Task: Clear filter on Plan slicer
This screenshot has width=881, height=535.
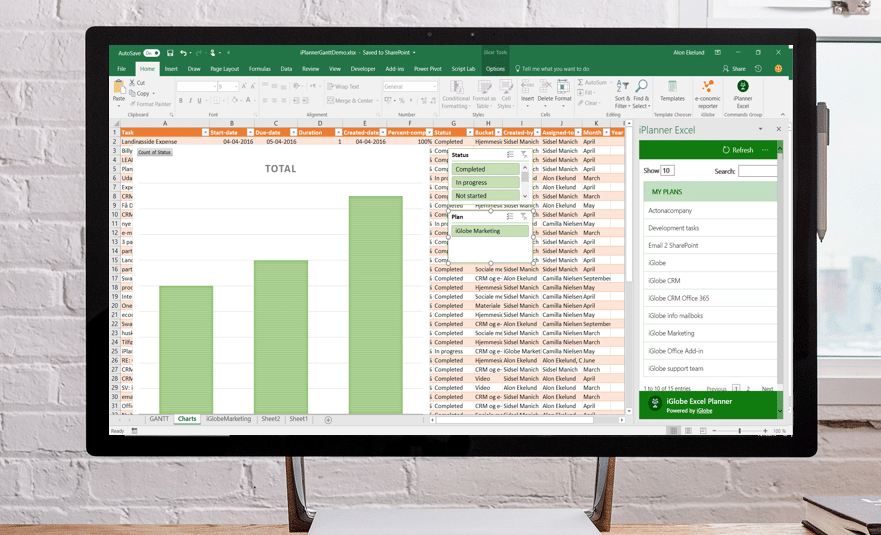Action: [524, 216]
